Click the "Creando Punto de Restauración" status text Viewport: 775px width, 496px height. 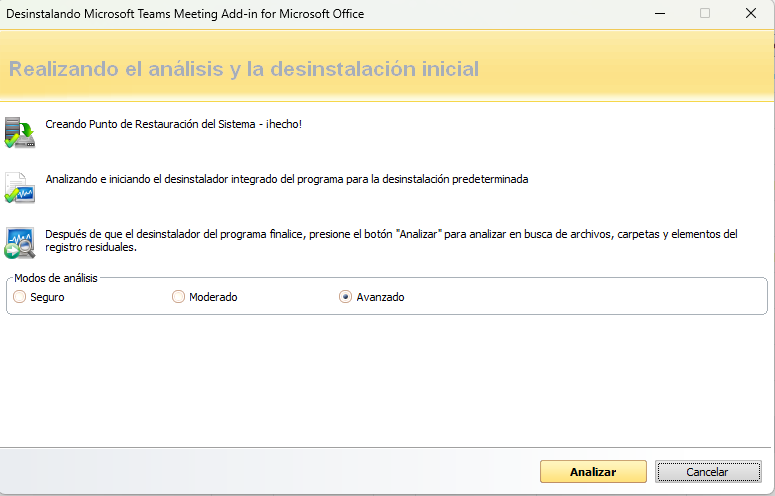tap(173, 125)
